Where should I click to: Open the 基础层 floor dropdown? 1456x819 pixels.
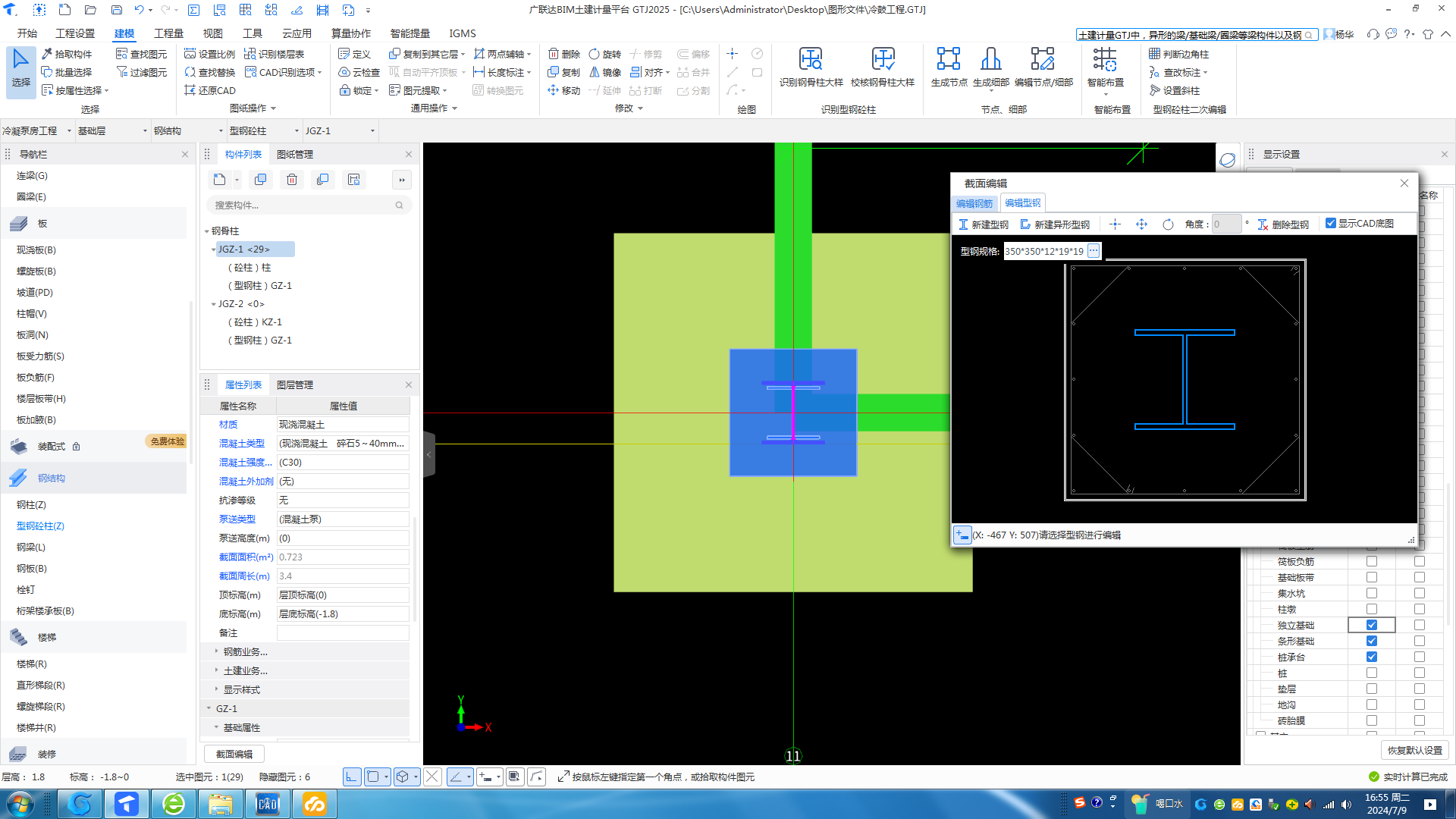(112, 130)
